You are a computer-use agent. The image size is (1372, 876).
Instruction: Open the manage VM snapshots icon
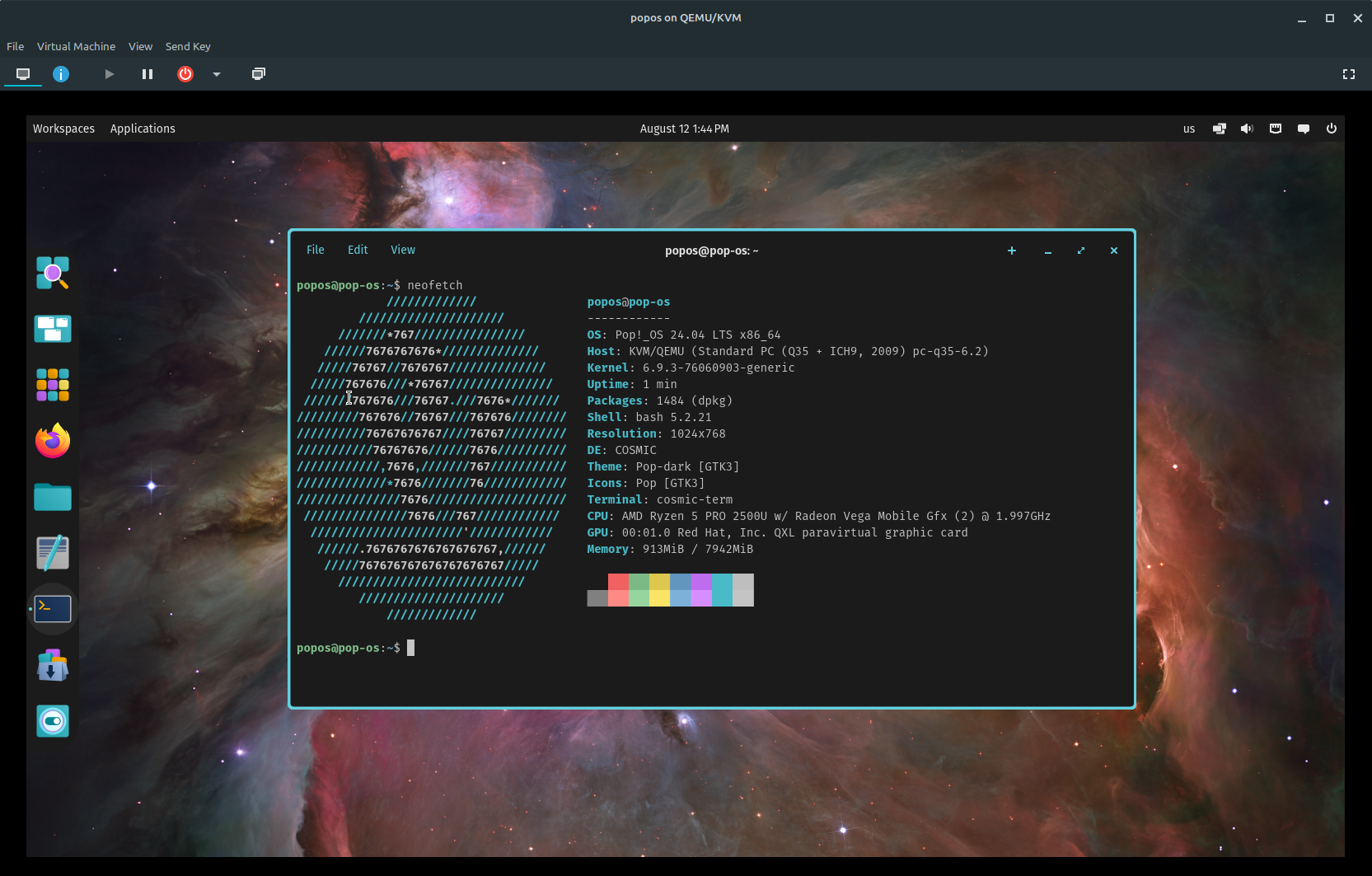[259, 74]
